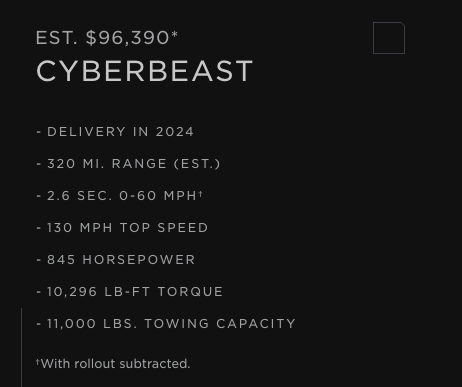Click the word HORSEPOWER in the list

139,260
